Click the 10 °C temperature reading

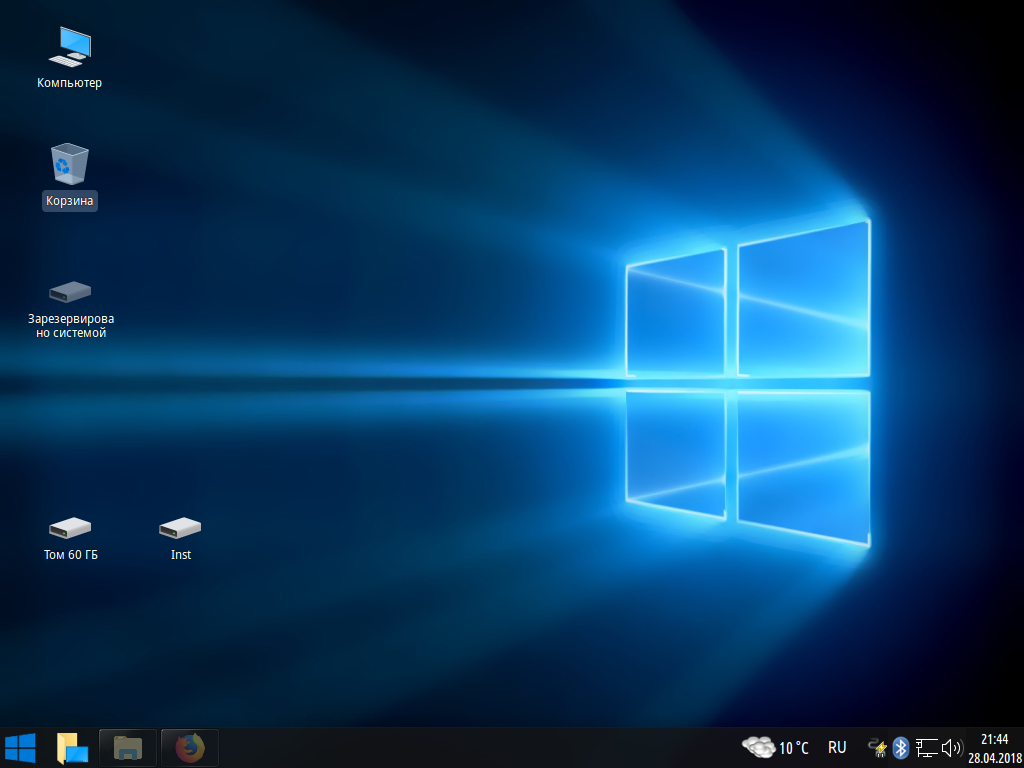coord(794,748)
